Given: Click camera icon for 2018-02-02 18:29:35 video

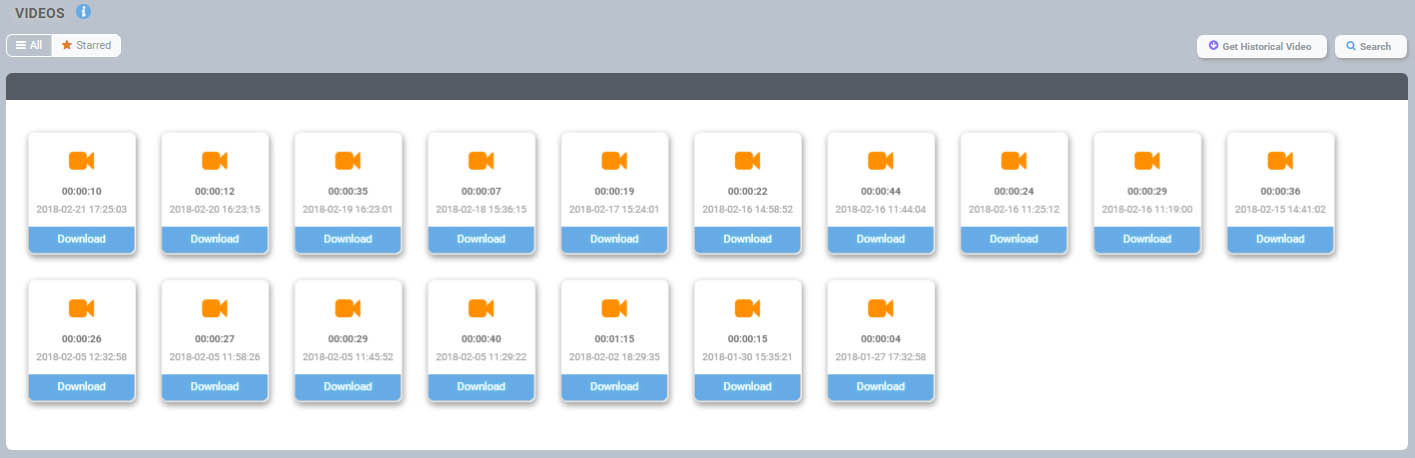Looking at the screenshot, I should coord(614,308).
